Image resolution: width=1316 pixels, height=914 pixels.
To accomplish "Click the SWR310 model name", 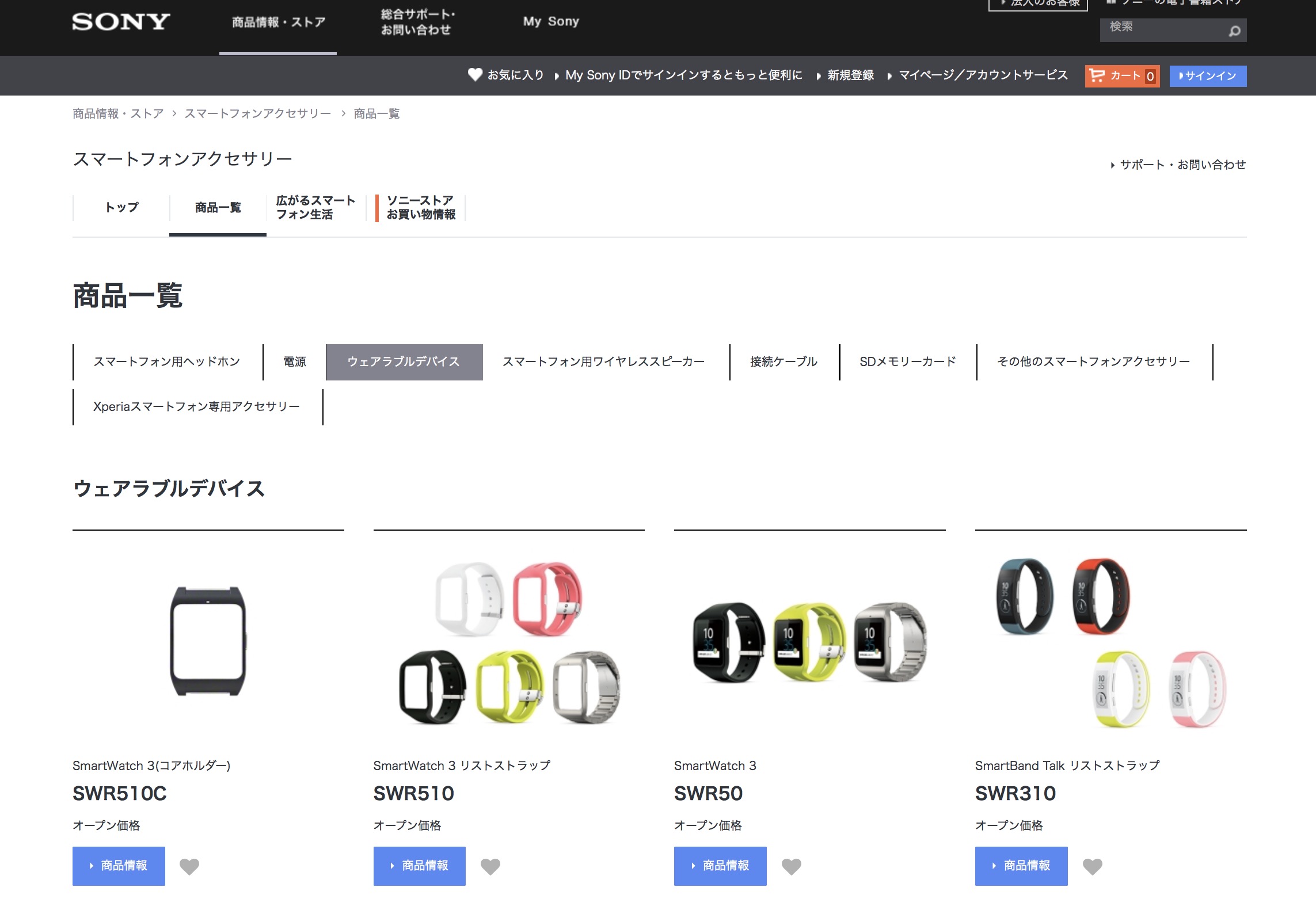I will tap(1015, 794).
